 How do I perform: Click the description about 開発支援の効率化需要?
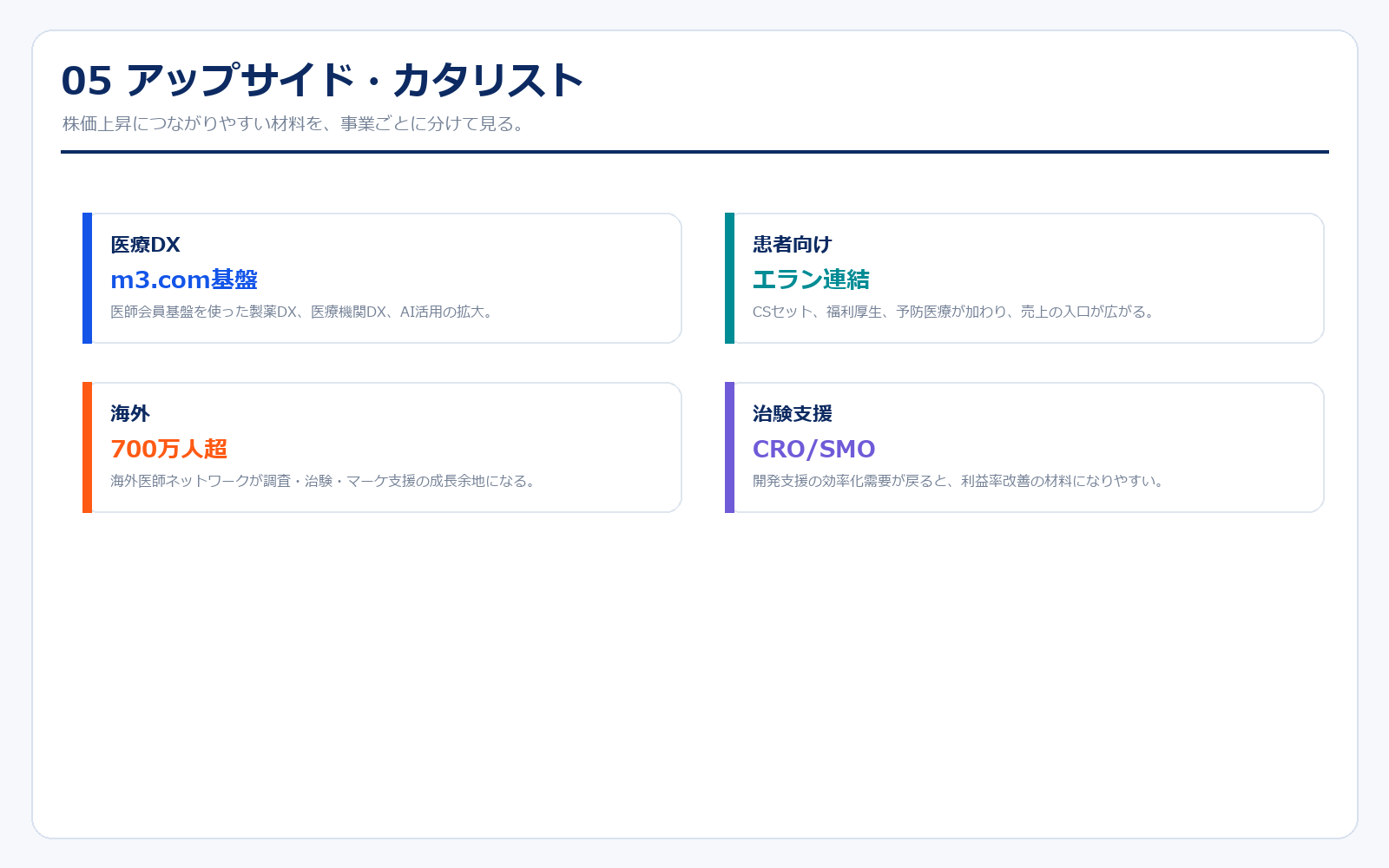coord(959,481)
